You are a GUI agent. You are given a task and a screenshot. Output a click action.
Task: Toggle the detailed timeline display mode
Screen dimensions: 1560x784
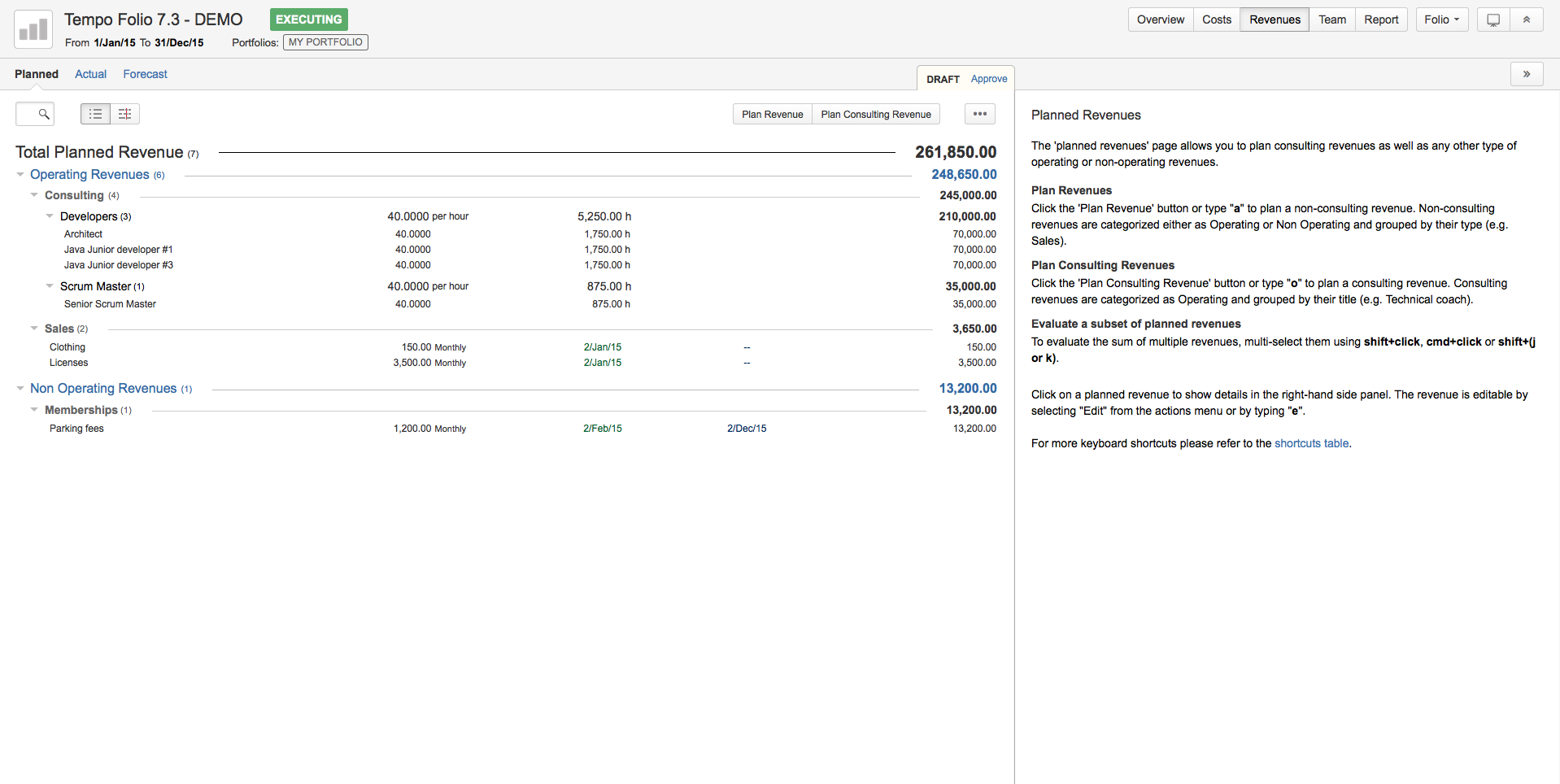pyautogui.click(x=124, y=114)
